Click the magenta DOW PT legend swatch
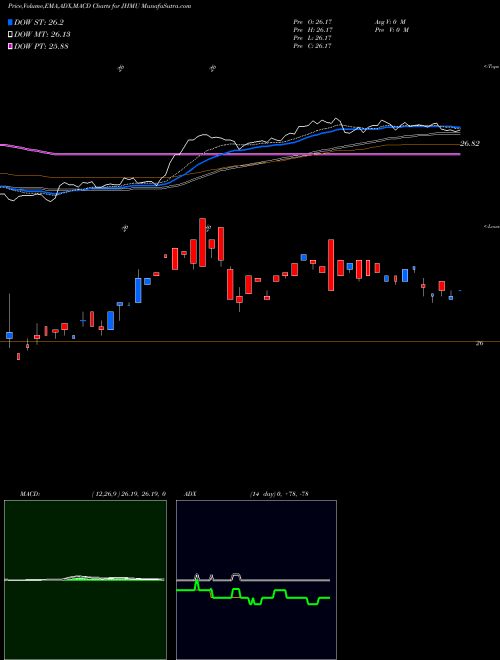 pos(11,46)
